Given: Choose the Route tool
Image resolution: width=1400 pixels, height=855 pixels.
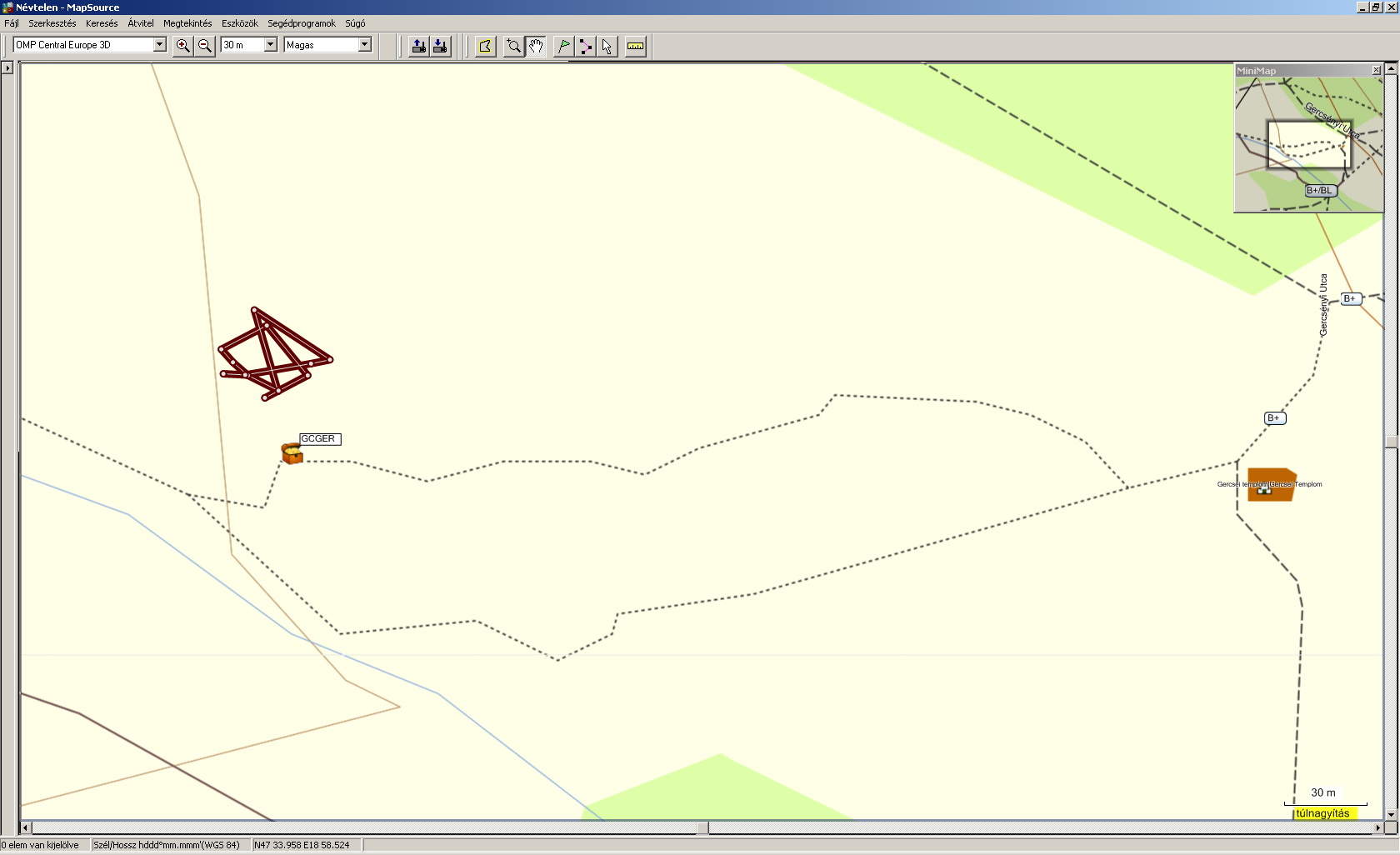Looking at the screenshot, I should pyautogui.click(x=586, y=46).
